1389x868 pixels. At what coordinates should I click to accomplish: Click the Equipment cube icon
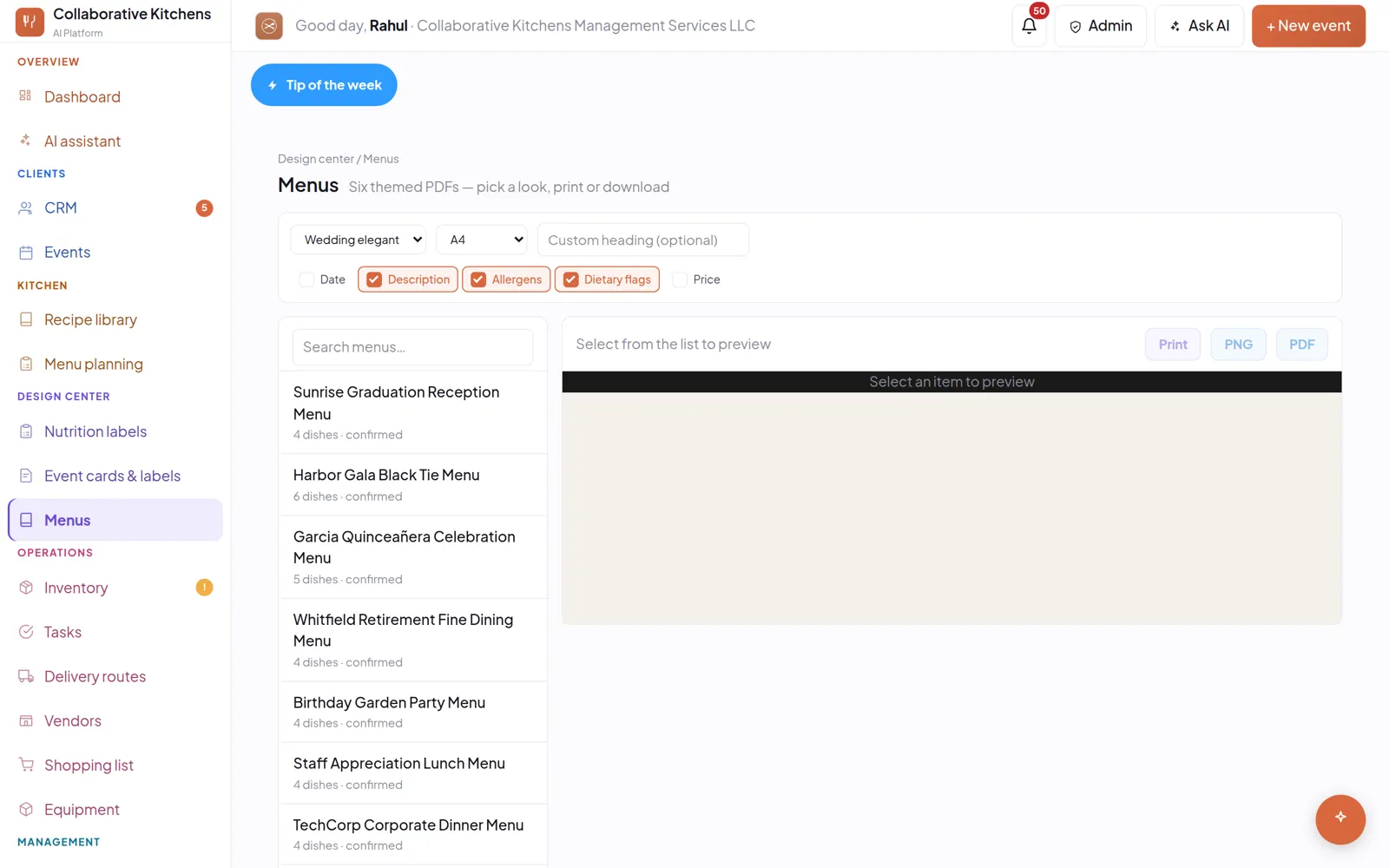pos(26,809)
